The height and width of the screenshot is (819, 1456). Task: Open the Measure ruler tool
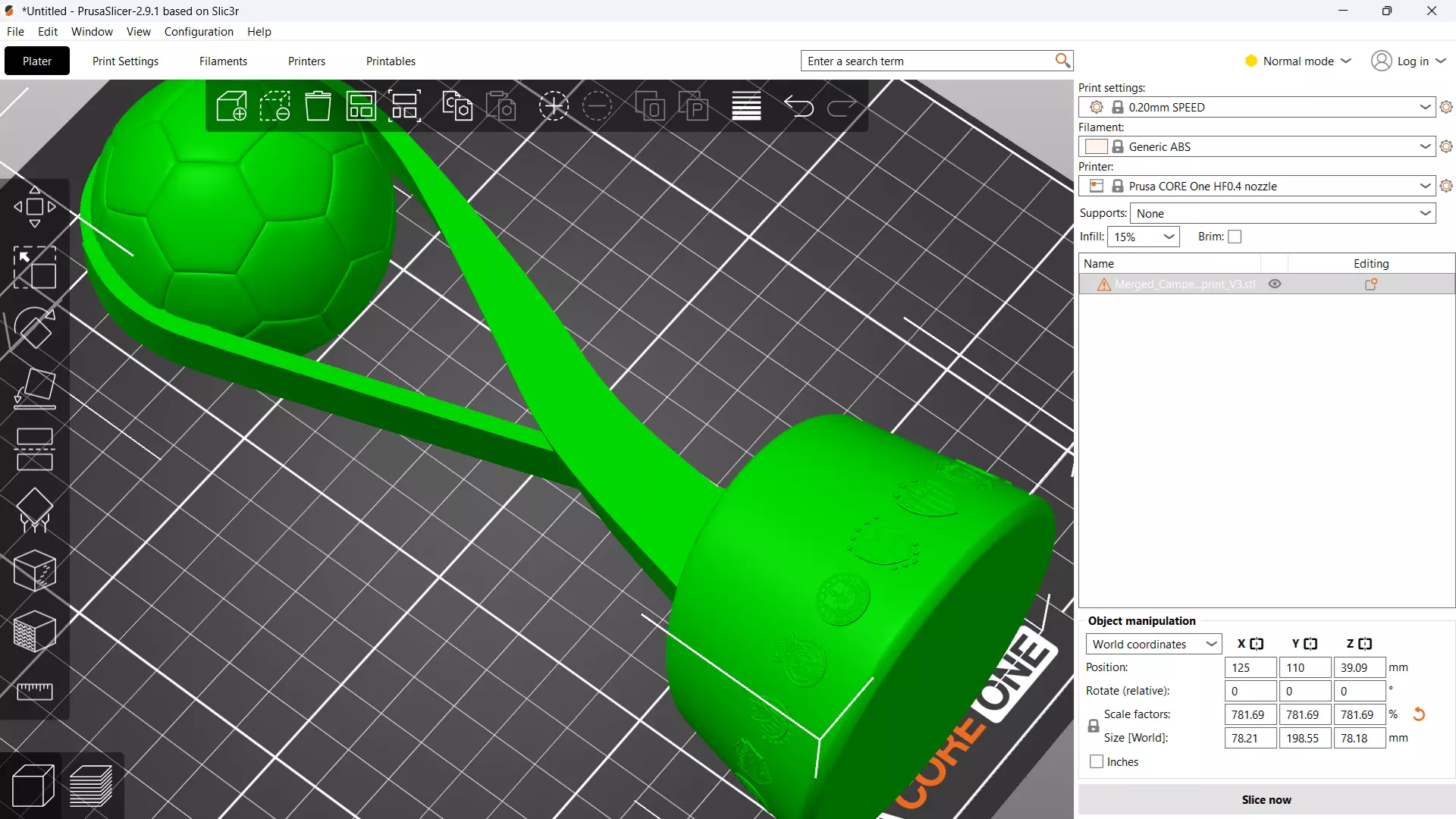click(x=35, y=691)
